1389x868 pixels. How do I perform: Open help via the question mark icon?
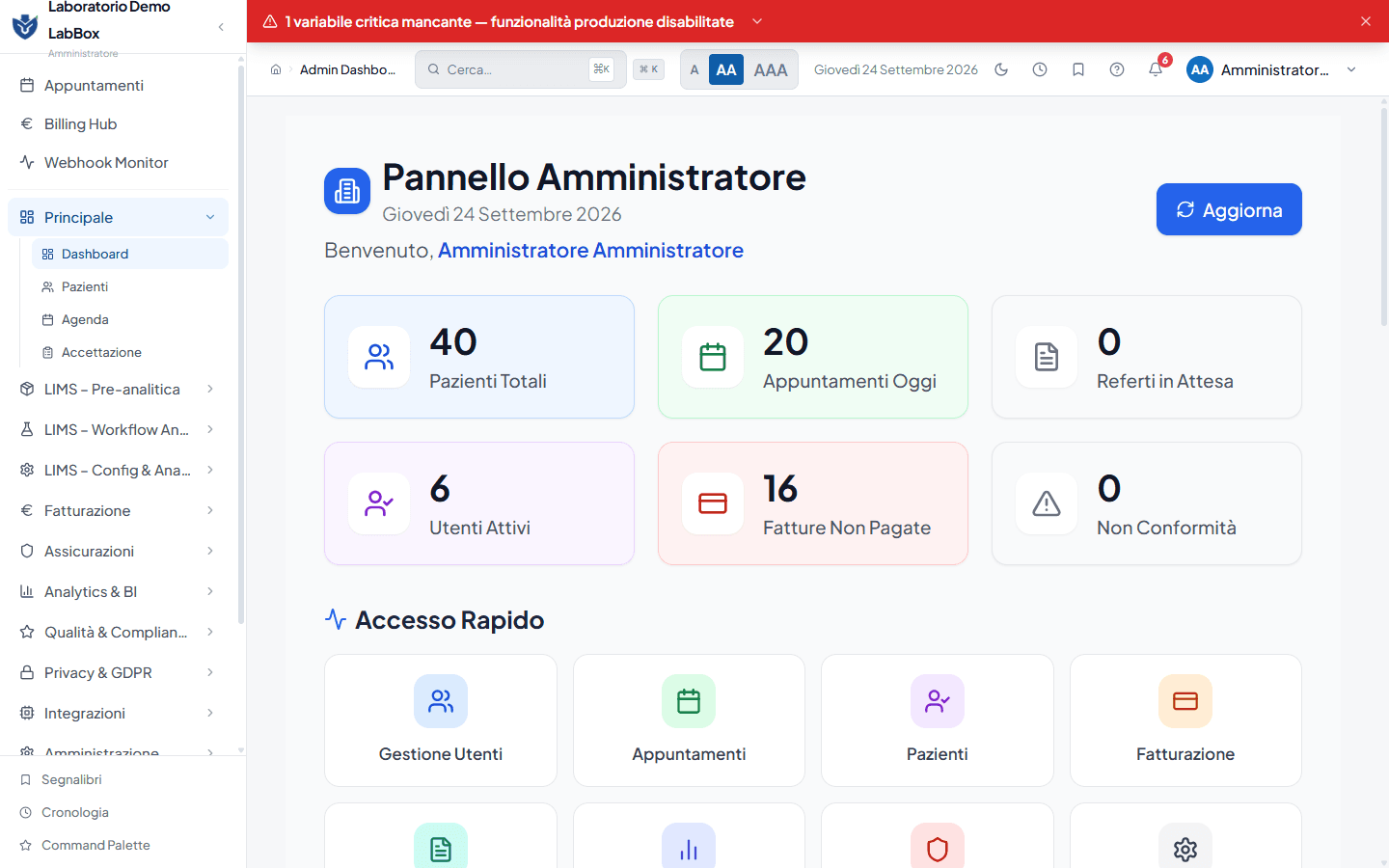(1117, 69)
